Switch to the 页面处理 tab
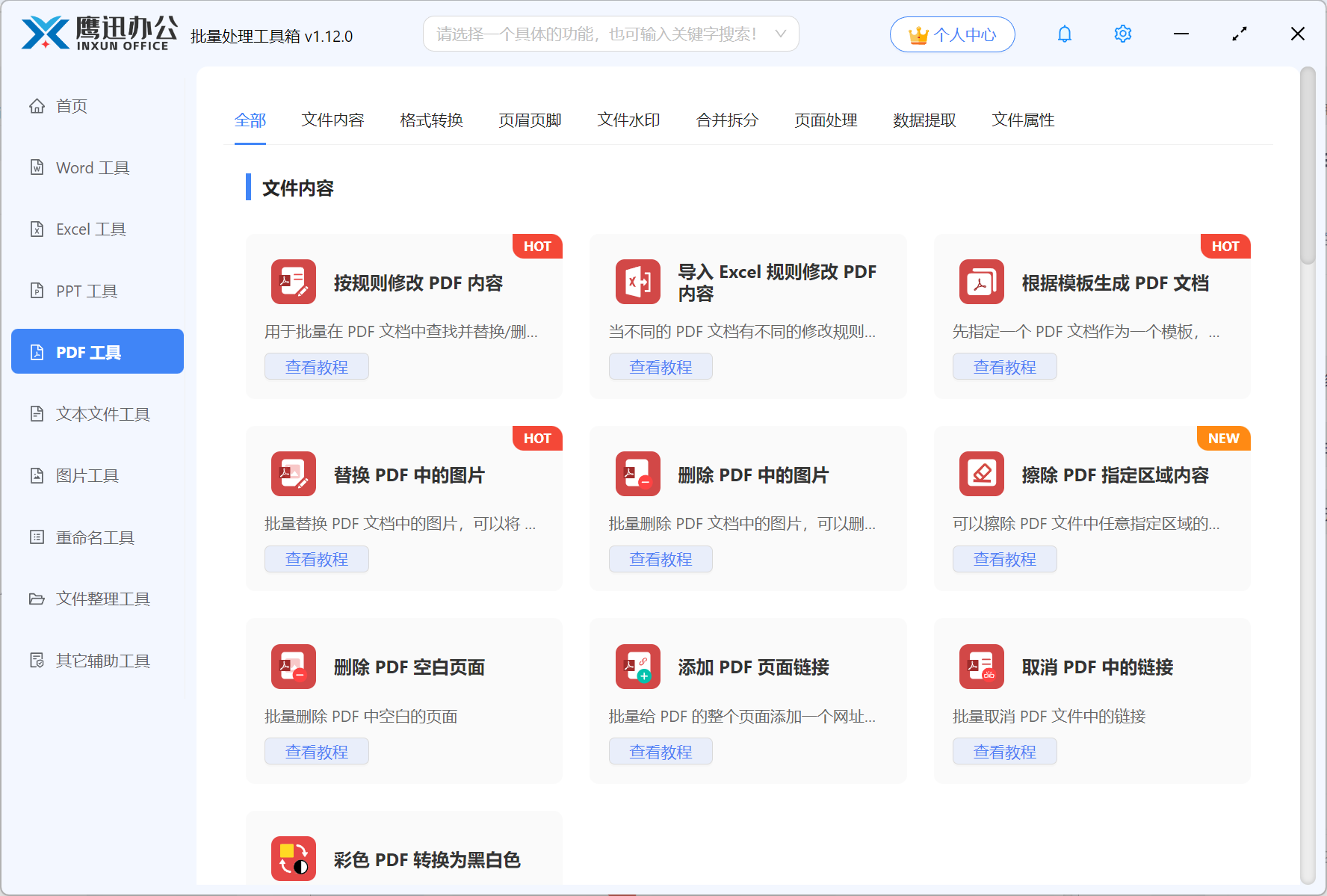 826,120
